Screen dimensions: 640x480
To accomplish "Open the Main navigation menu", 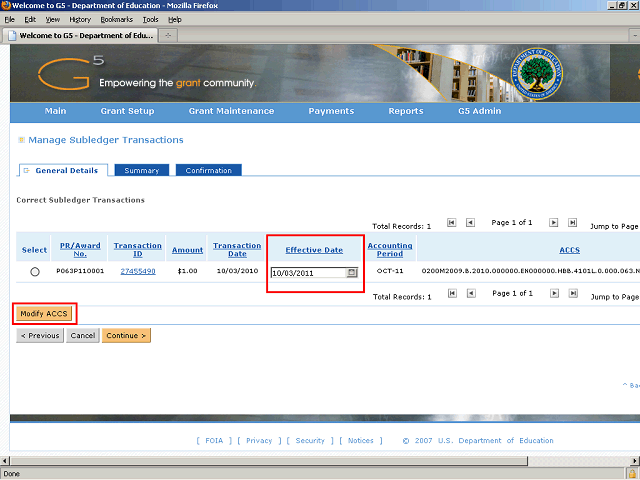I will (x=56, y=111).
